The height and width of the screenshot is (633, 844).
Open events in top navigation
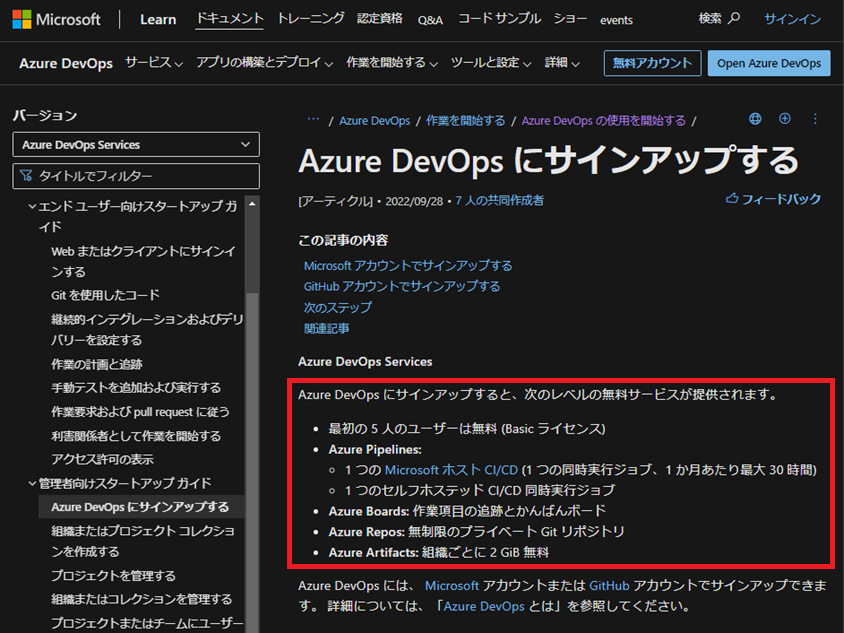616,20
